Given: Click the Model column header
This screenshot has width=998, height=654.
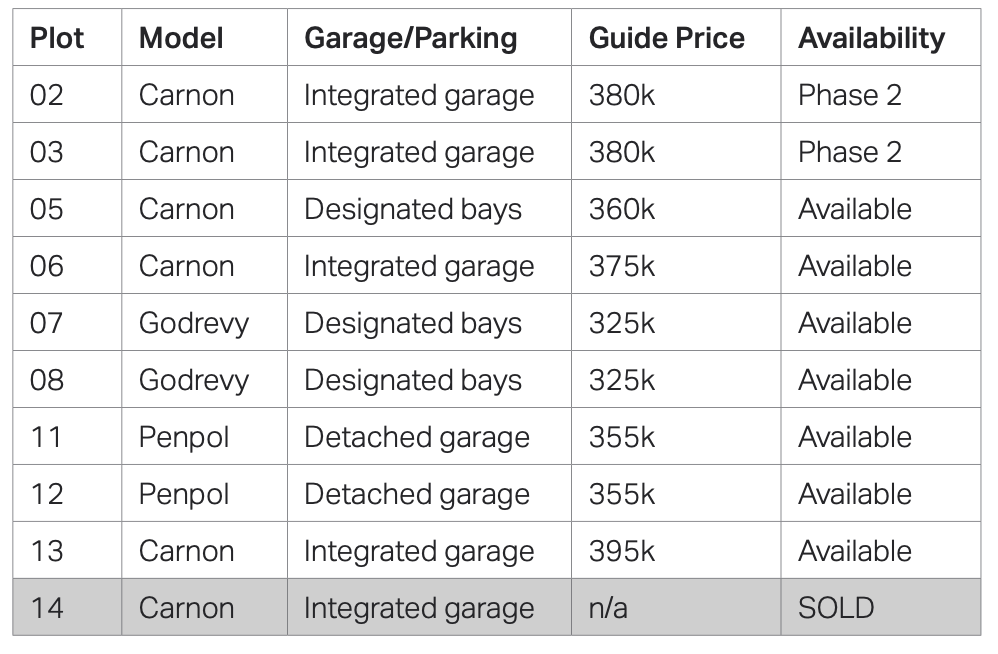Looking at the screenshot, I should pyautogui.click(x=181, y=38).
